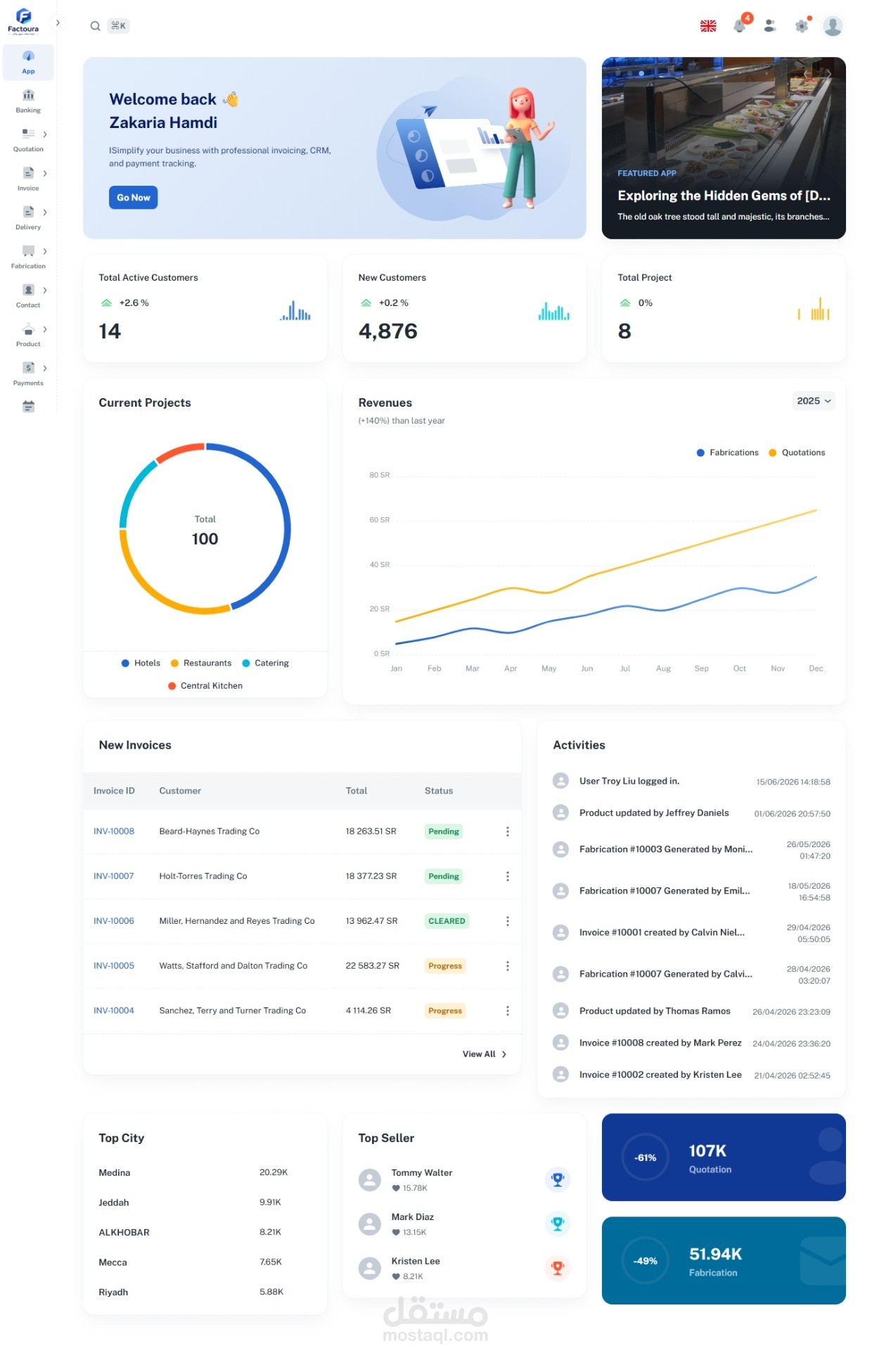Click the Go Now button

(133, 198)
